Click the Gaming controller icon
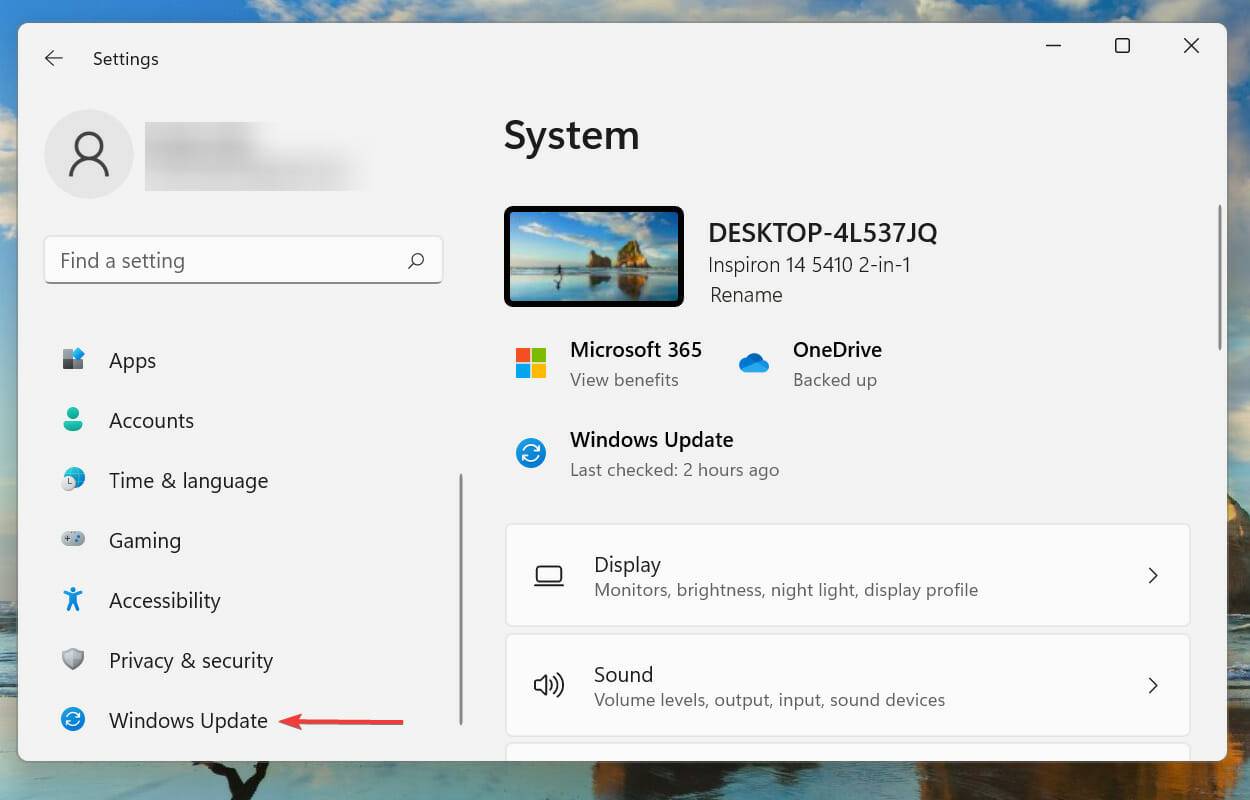 pos(73,540)
